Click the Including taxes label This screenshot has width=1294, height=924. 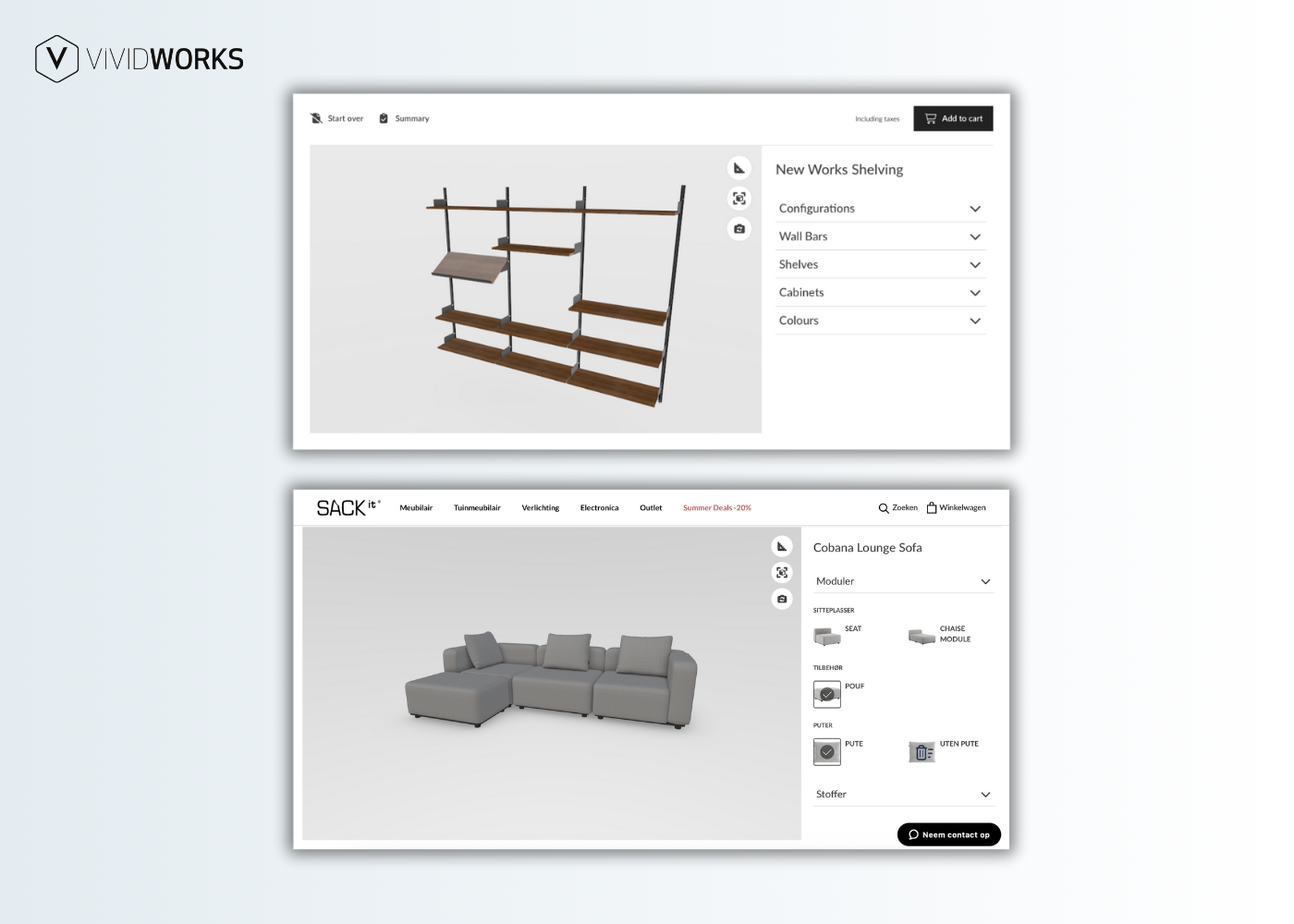pyautogui.click(x=877, y=119)
